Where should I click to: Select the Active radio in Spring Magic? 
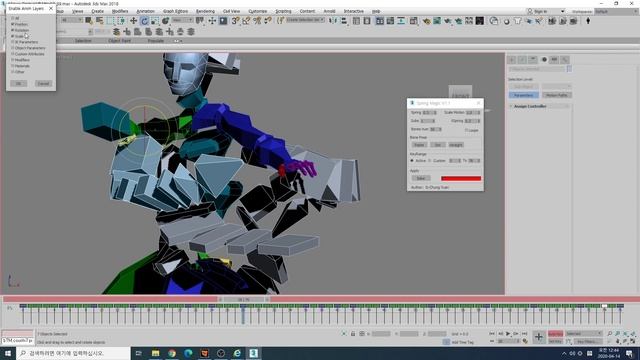412,161
